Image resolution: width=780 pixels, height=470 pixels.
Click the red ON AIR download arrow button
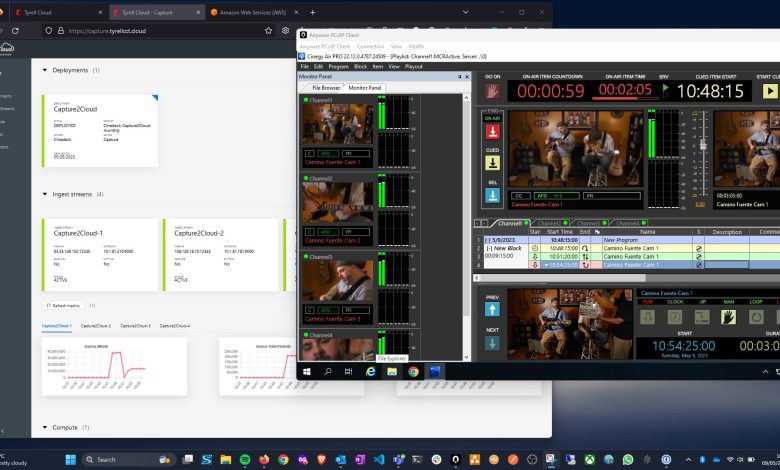(492, 130)
